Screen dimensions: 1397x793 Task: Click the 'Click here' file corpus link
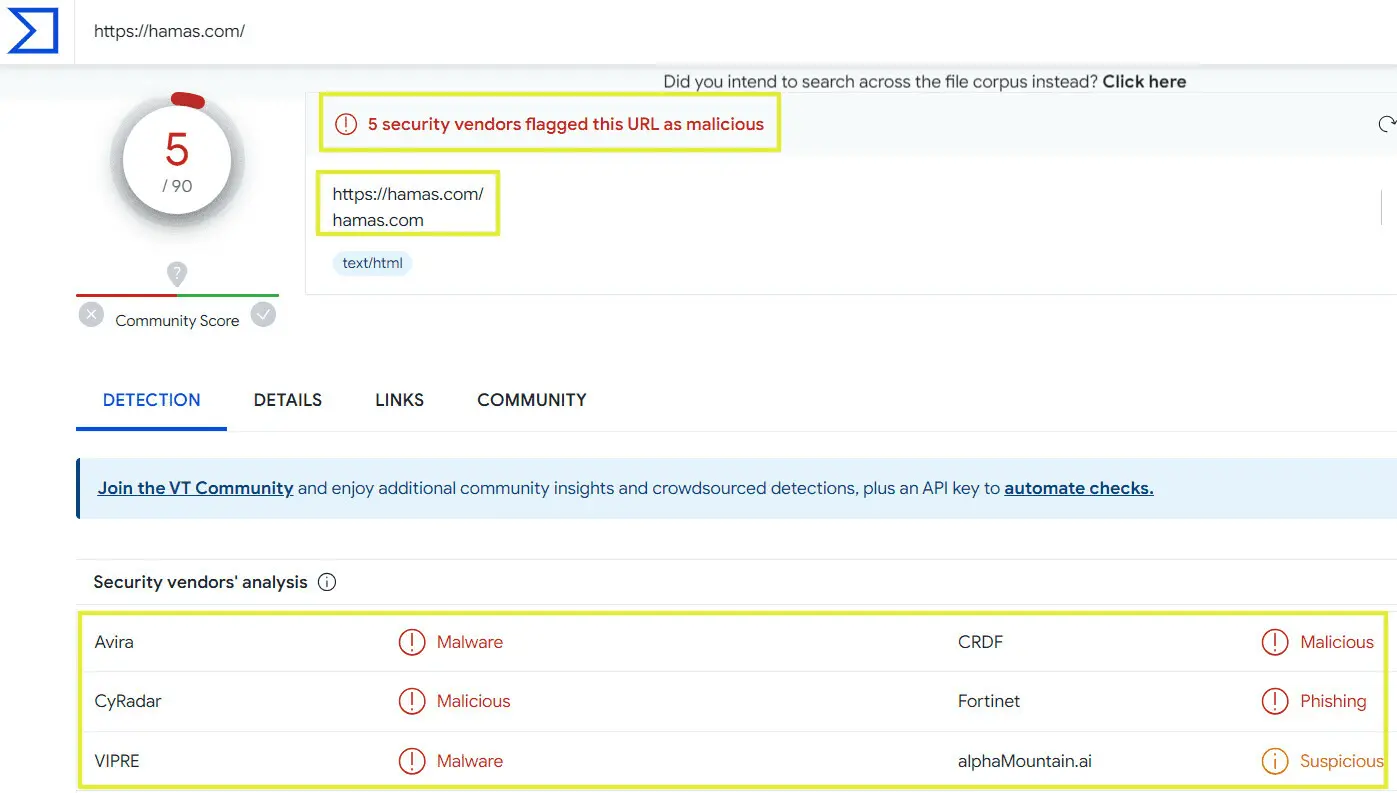click(1144, 82)
